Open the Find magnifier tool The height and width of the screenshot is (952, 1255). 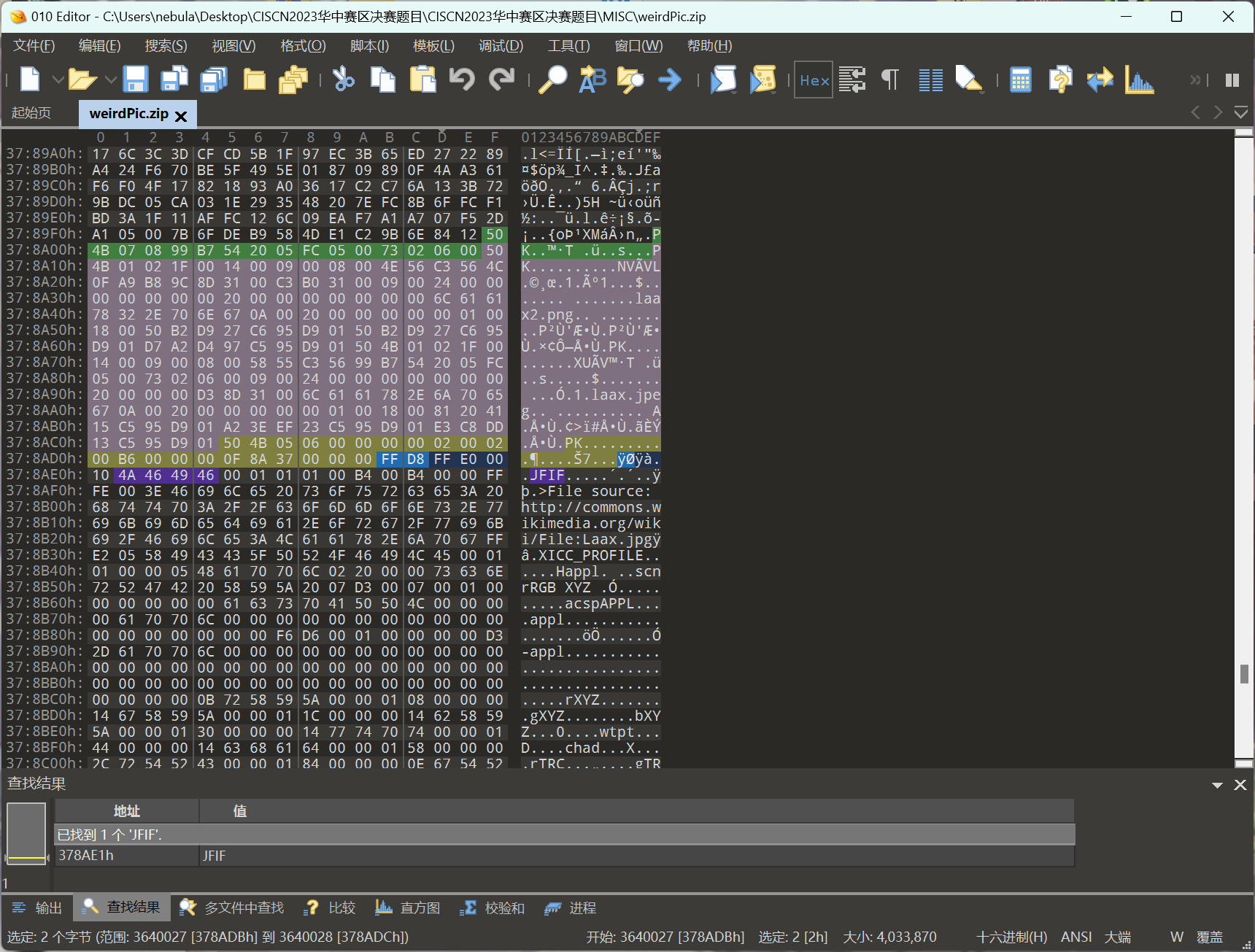[x=552, y=79]
